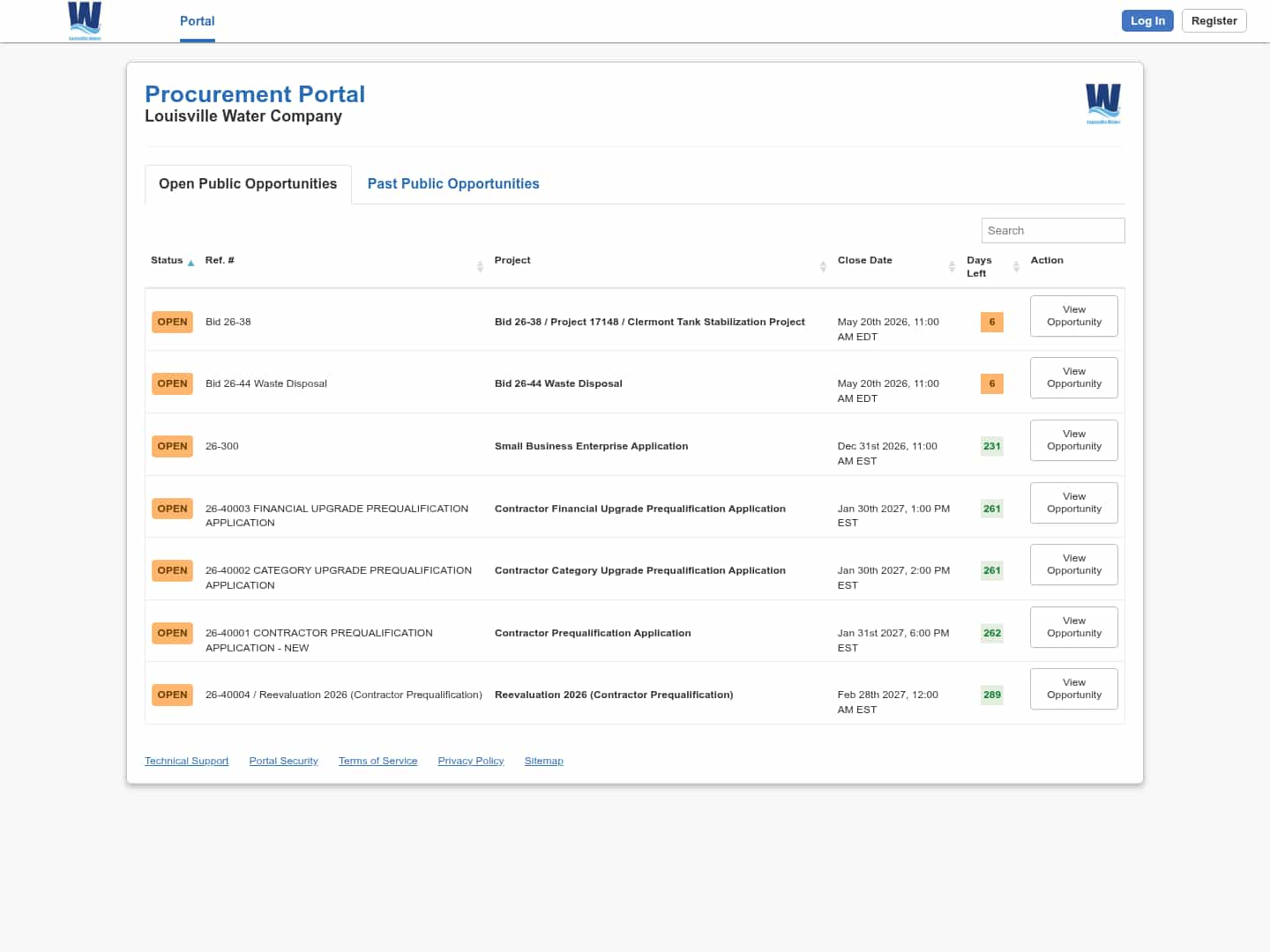View Opportunity for Bid 26-44 Waste Disposal
This screenshot has width=1270, height=952.
pyautogui.click(x=1074, y=377)
